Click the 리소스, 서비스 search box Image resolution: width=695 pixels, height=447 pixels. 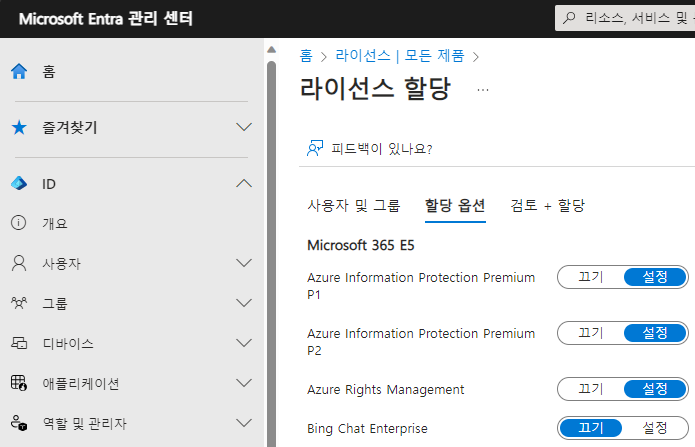click(625, 18)
